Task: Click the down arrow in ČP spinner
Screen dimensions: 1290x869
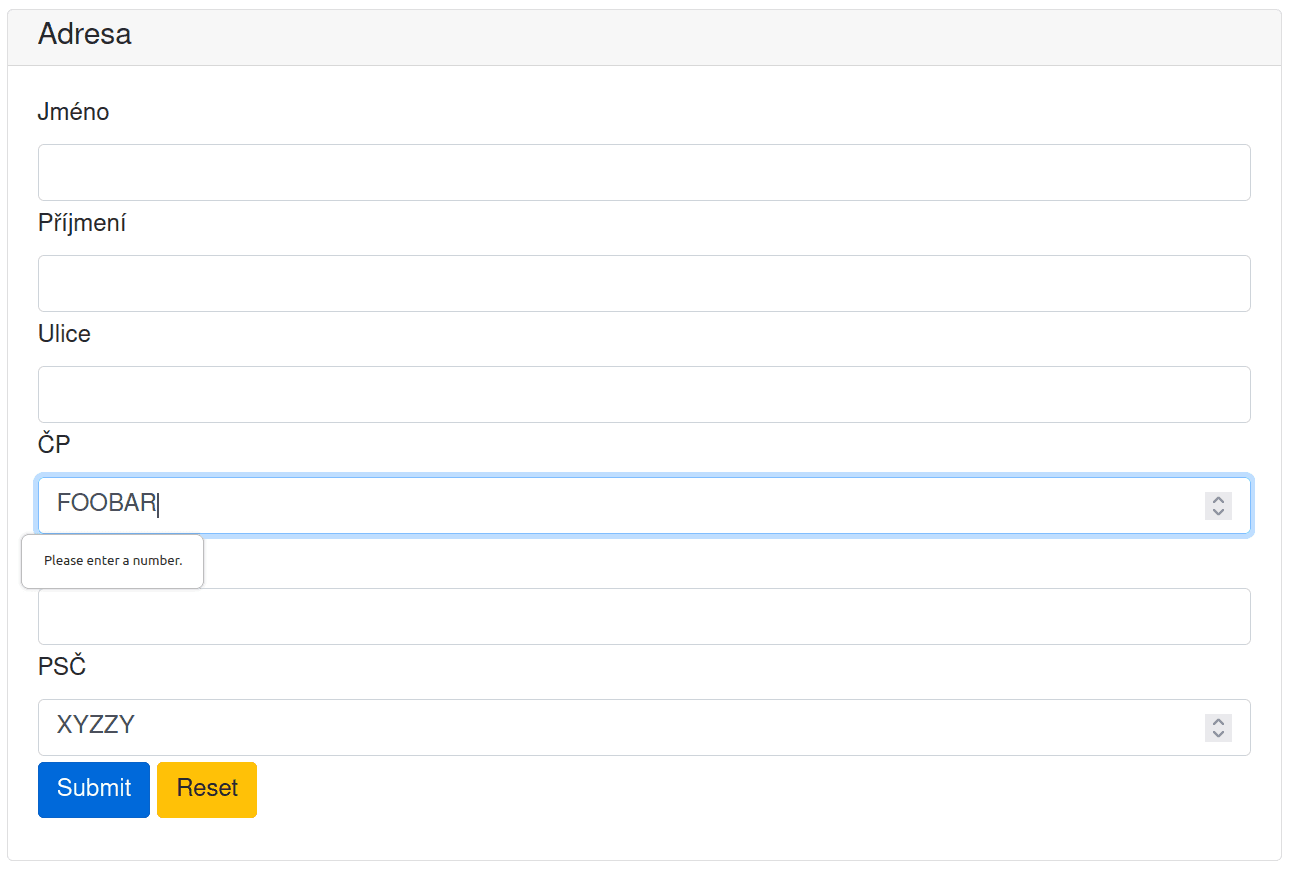Action: [1218, 512]
